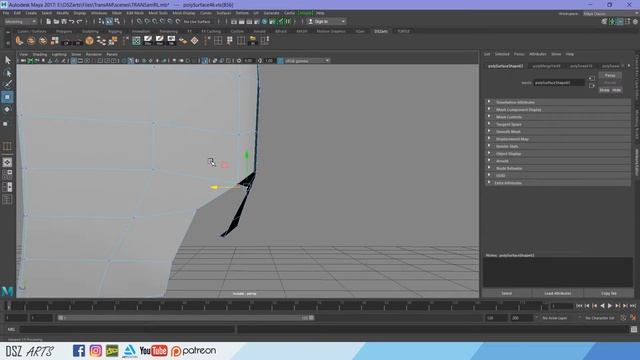The image size is (640, 360).
Task: Open the Sign In dropdown
Action: click(327, 22)
